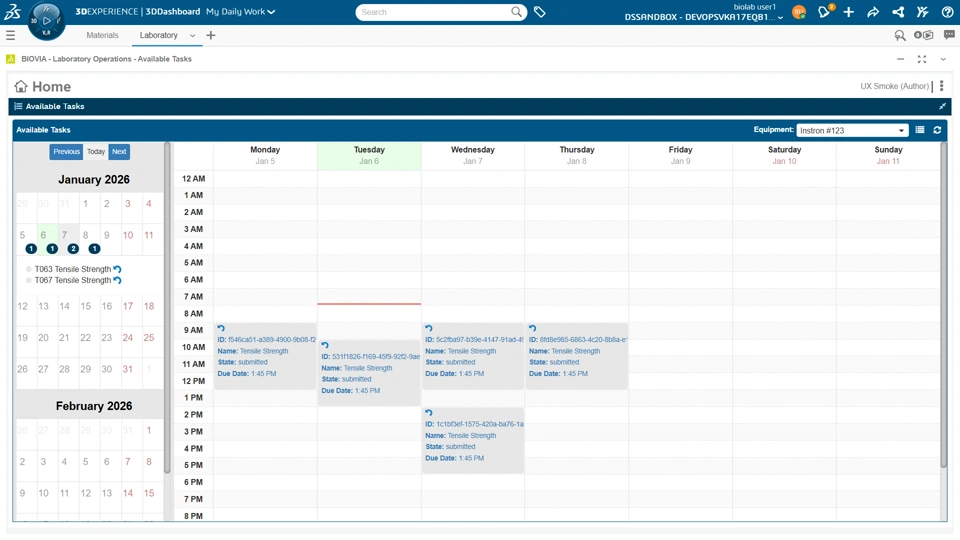
Task: Click the tag icon next to search
Action: pos(539,12)
